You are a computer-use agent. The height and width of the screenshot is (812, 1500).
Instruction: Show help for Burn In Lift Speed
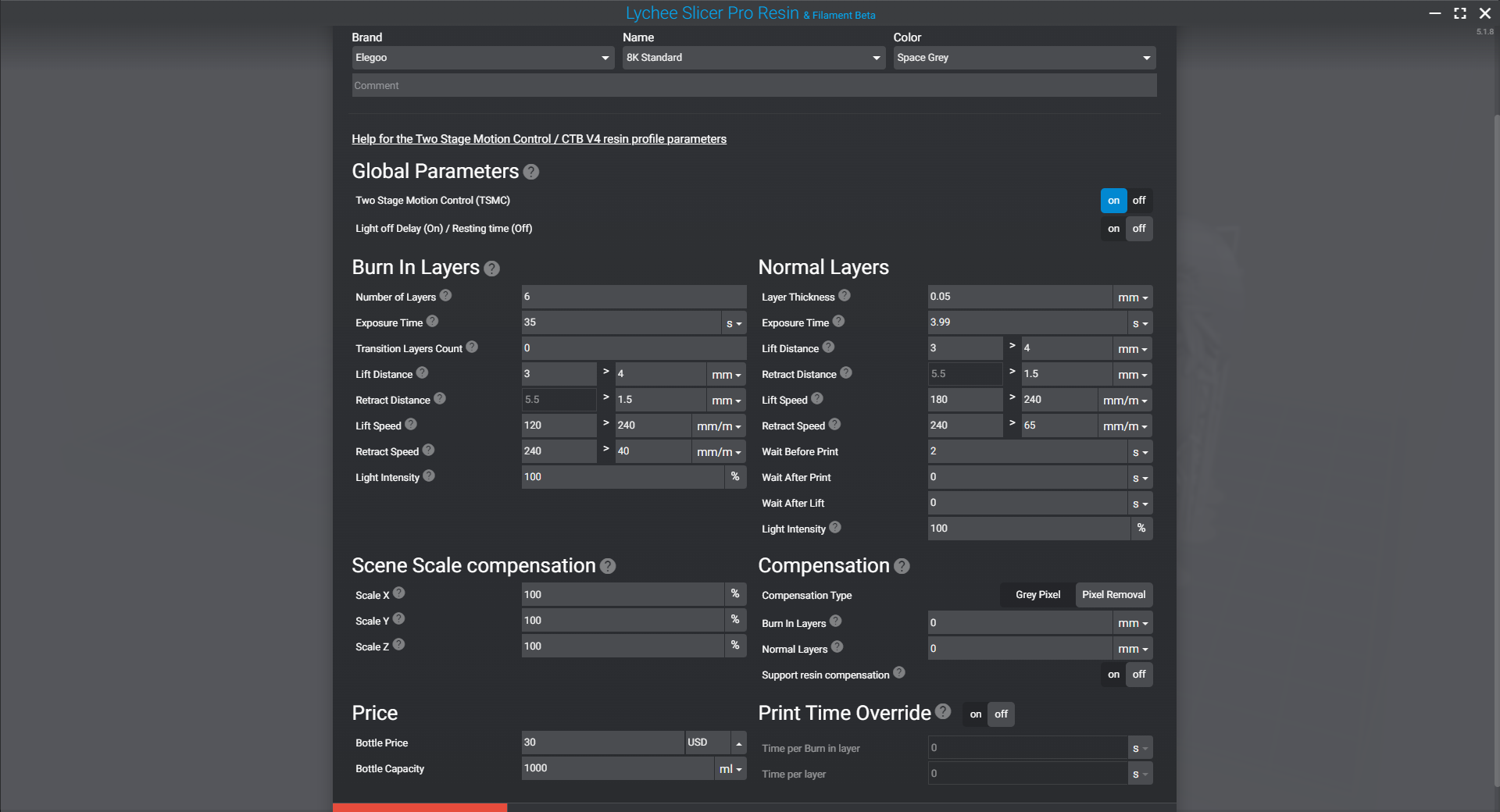click(x=411, y=424)
